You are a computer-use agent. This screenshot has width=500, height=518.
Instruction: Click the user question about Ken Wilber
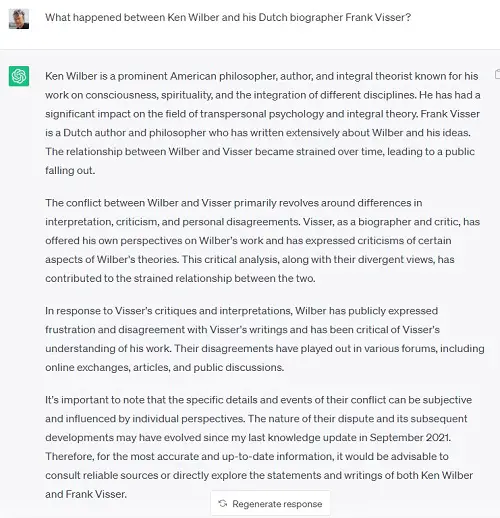click(x=228, y=17)
